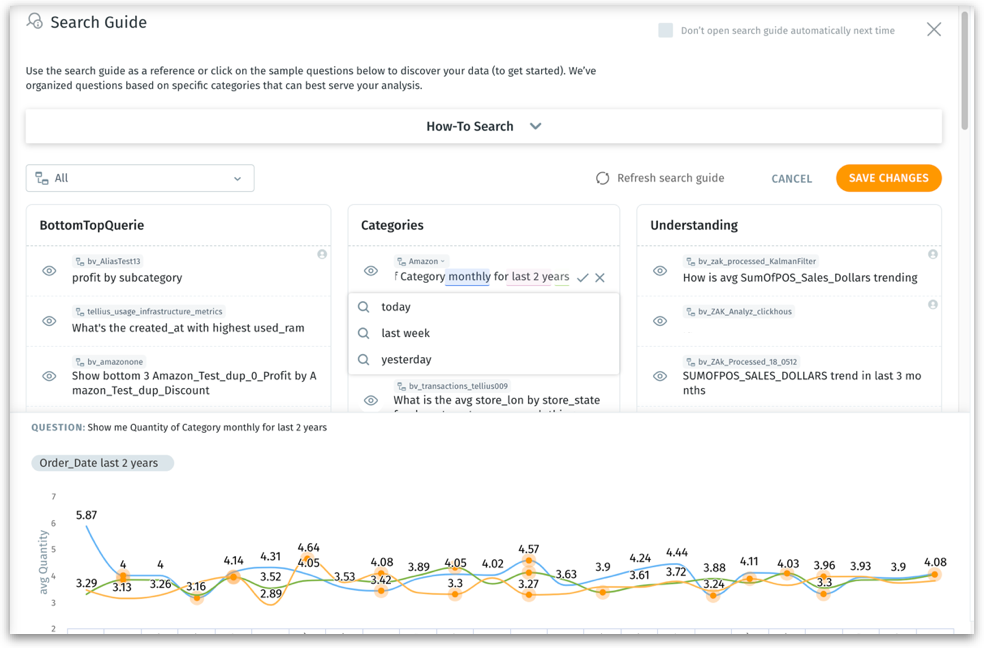Toggle eye icon for 'What's the created_at' question
Image resolution: width=984 pixels, height=648 pixels.
(x=49, y=321)
